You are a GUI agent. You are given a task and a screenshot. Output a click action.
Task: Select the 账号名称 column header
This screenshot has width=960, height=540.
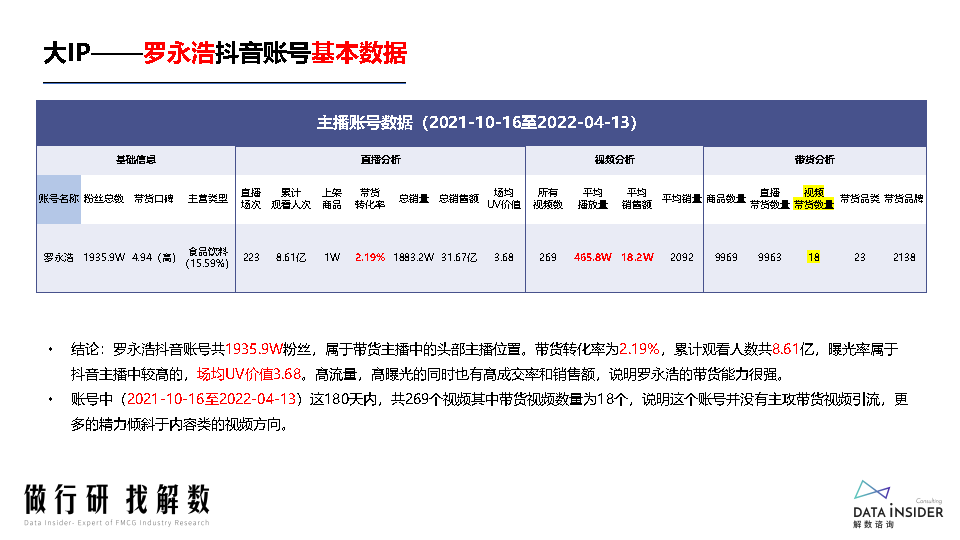(59, 199)
